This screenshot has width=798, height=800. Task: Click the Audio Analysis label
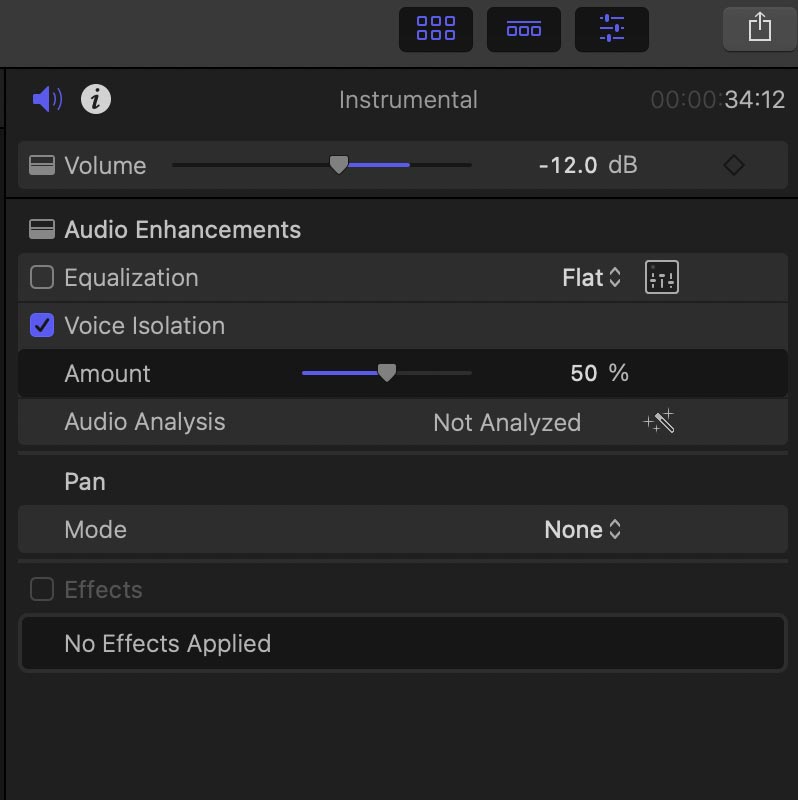(145, 422)
